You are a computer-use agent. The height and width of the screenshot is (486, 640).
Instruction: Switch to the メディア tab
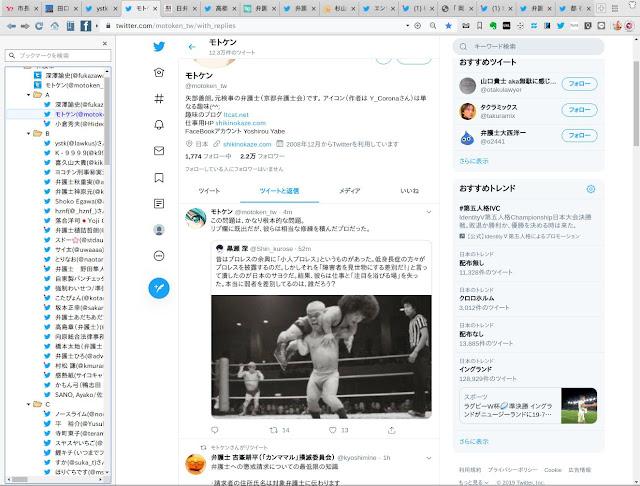349,191
